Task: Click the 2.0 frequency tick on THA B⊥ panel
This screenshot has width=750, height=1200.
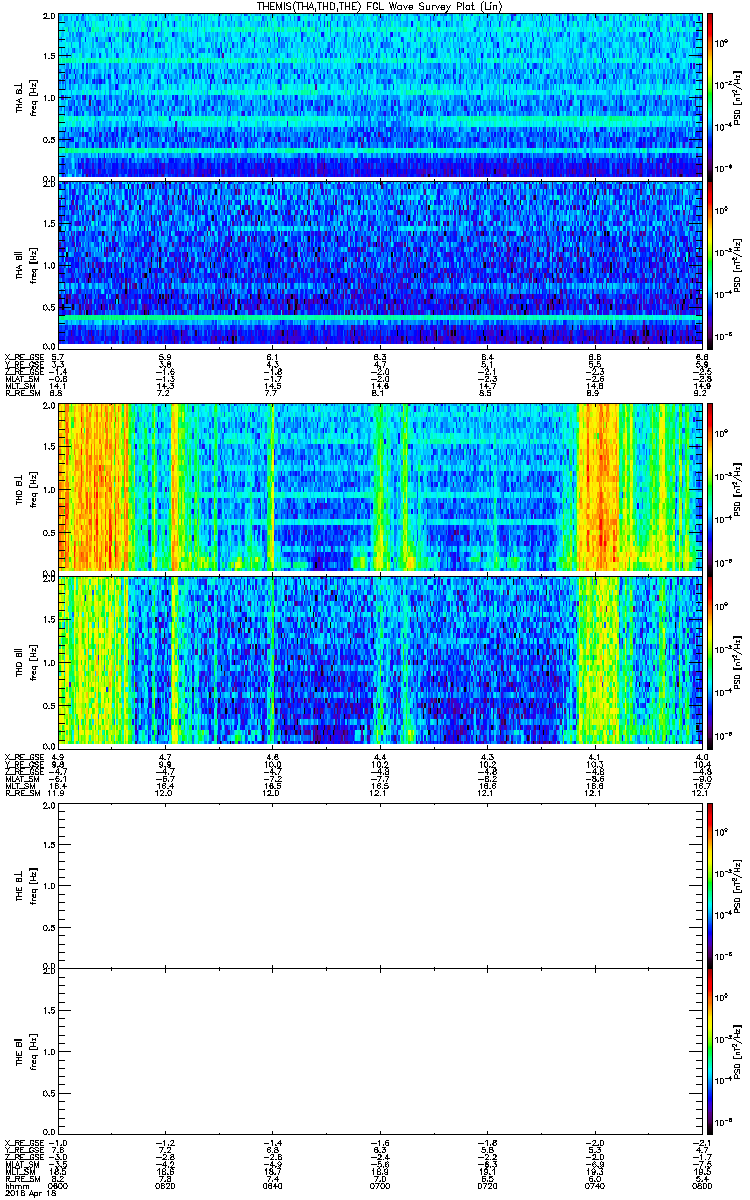Action: (x=50, y=16)
